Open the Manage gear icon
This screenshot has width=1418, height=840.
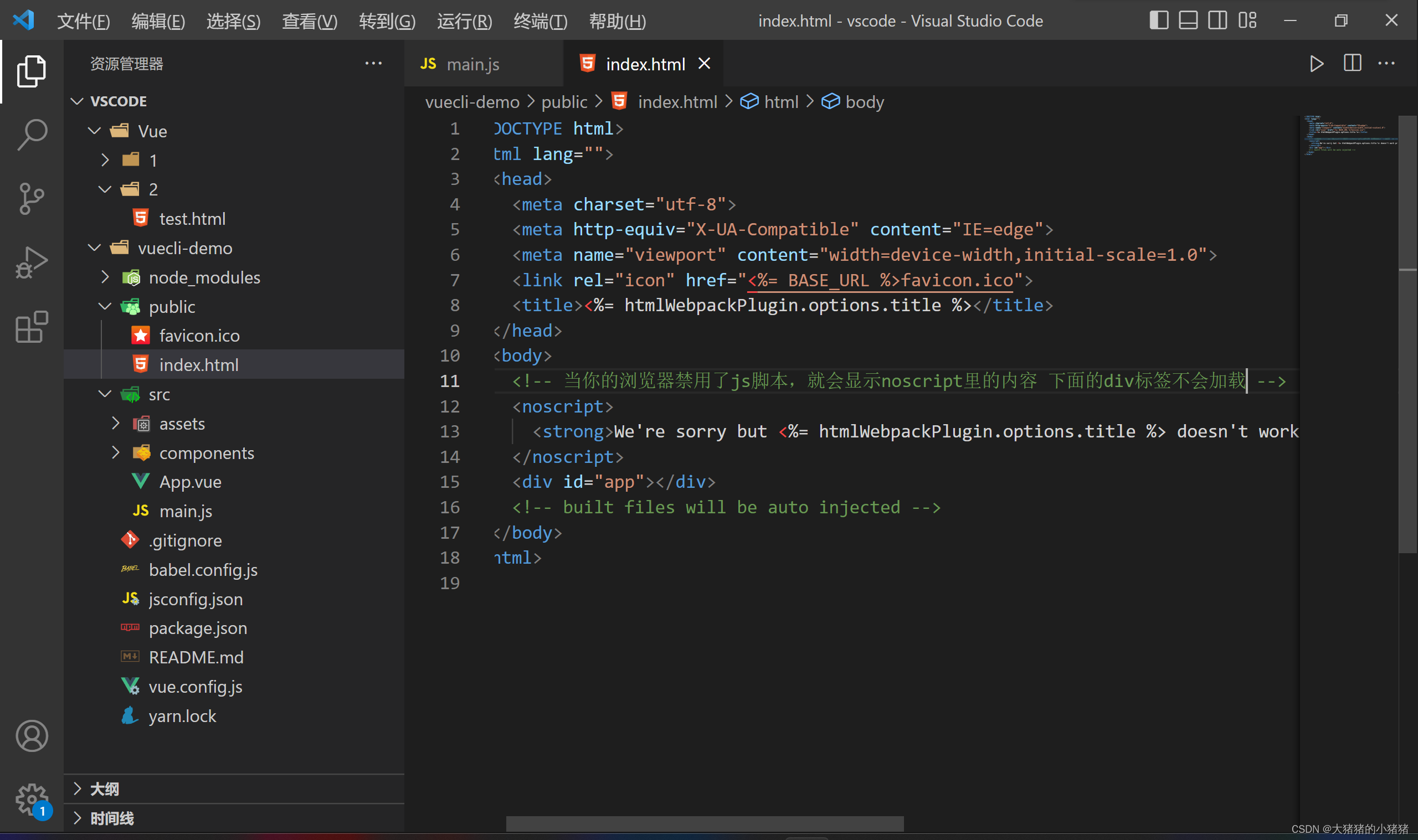tap(32, 799)
